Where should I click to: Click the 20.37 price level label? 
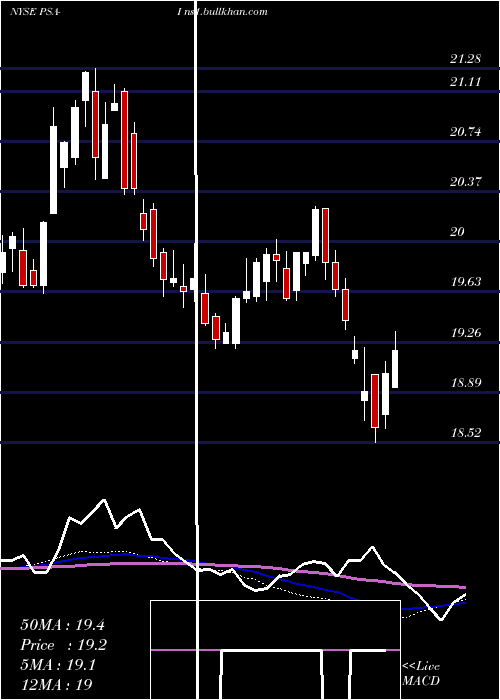click(x=465, y=182)
